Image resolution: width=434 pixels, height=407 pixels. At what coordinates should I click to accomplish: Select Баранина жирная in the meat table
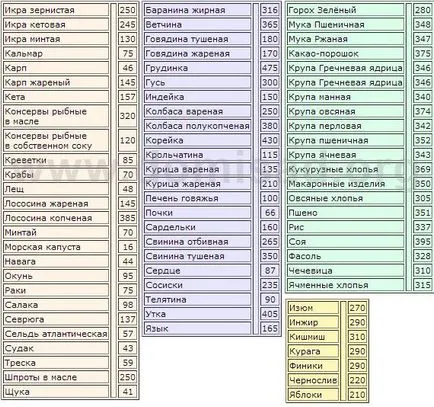197,10
